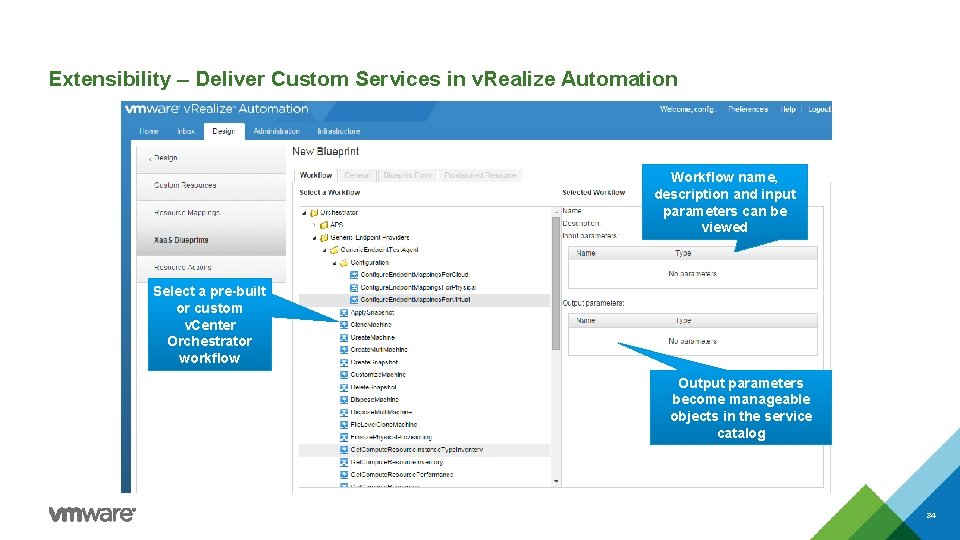Click the workflow tree scroll-down arrow
This screenshot has height=540, width=960.
pyautogui.click(x=556, y=481)
